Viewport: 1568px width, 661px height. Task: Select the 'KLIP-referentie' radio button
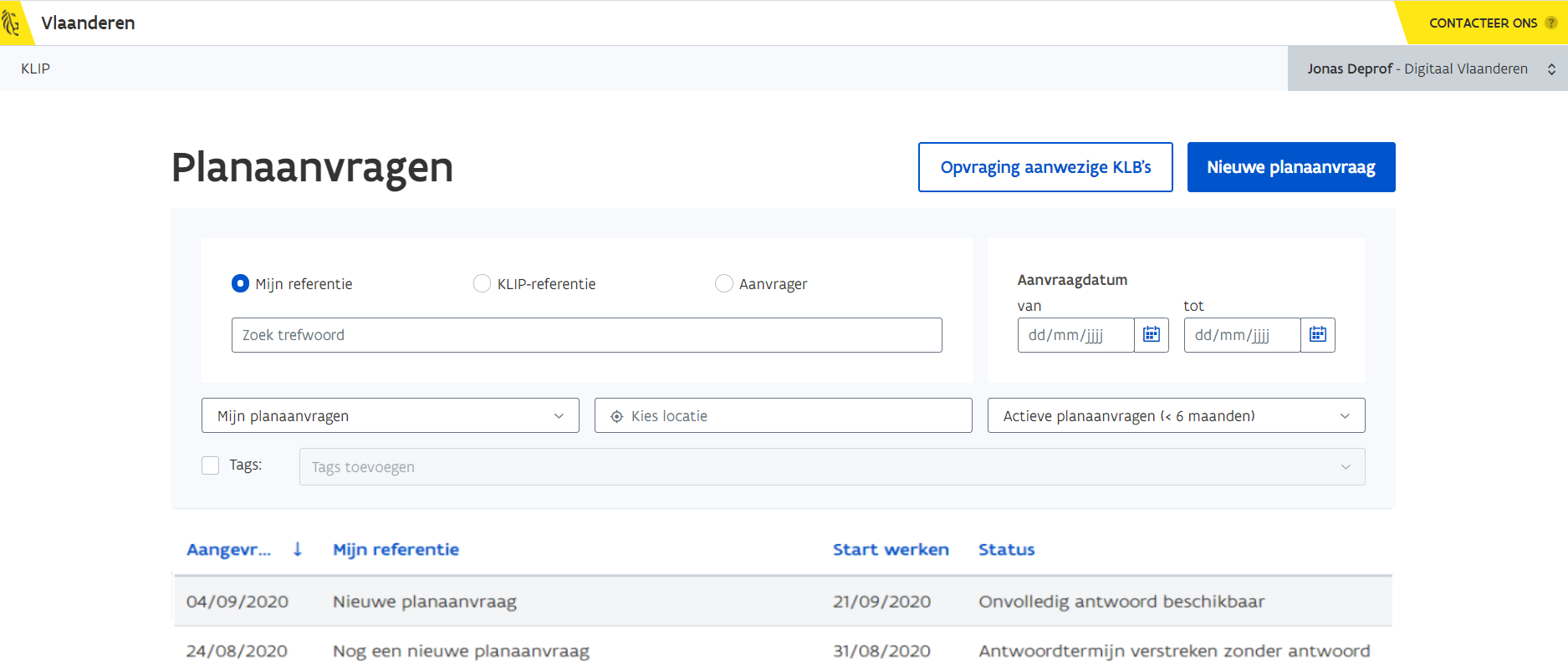pyautogui.click(x=482, y=284)
